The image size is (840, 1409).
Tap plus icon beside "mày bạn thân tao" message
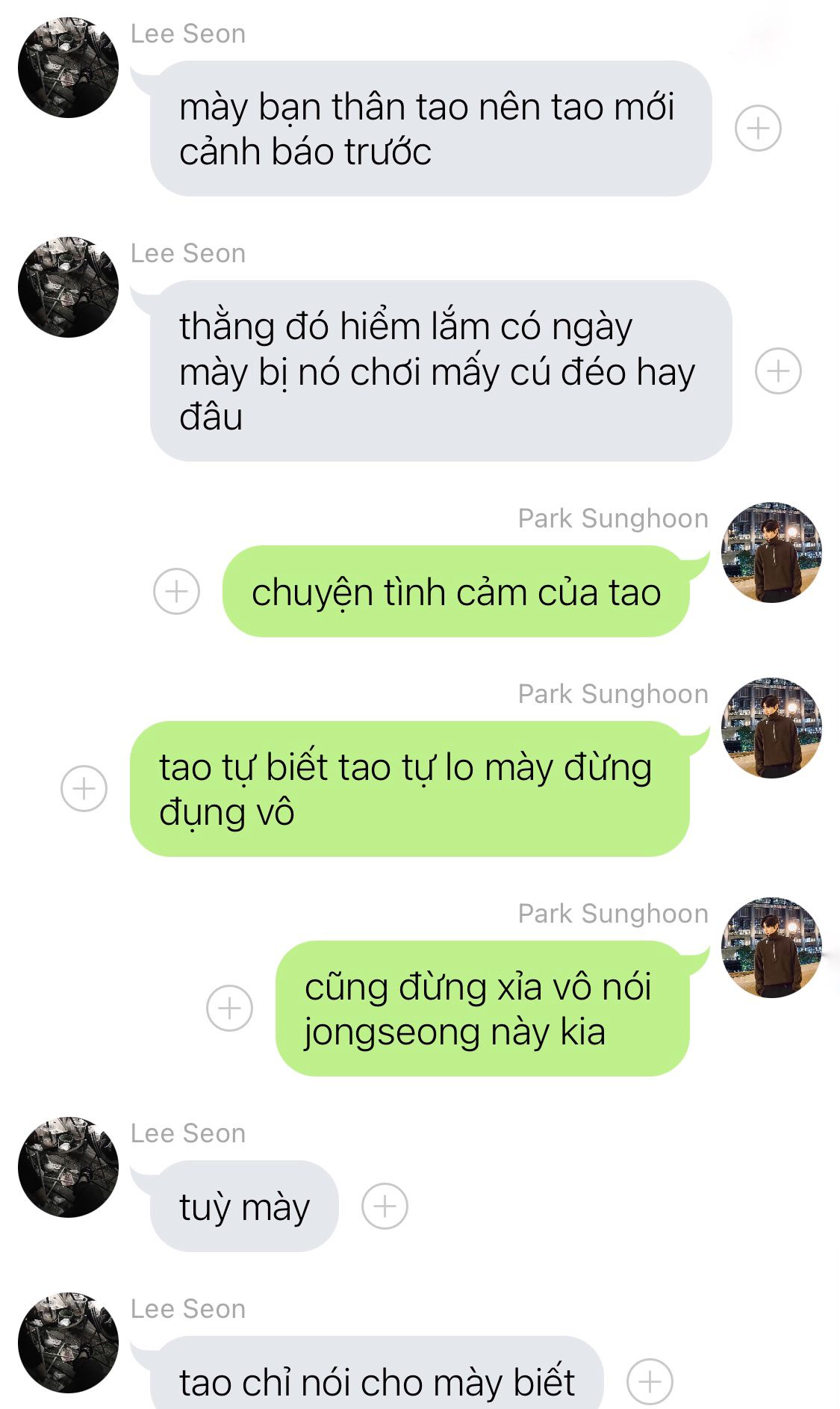pyautogui.click(x=758, y=128)
